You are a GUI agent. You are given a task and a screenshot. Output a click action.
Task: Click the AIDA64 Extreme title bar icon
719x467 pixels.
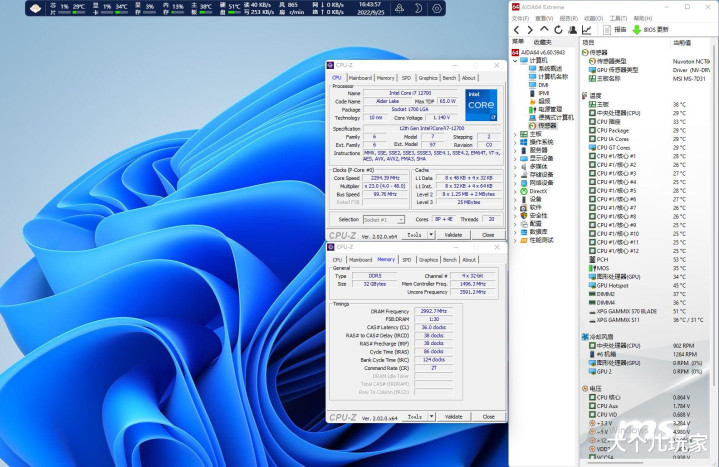[x=515, y=6]
